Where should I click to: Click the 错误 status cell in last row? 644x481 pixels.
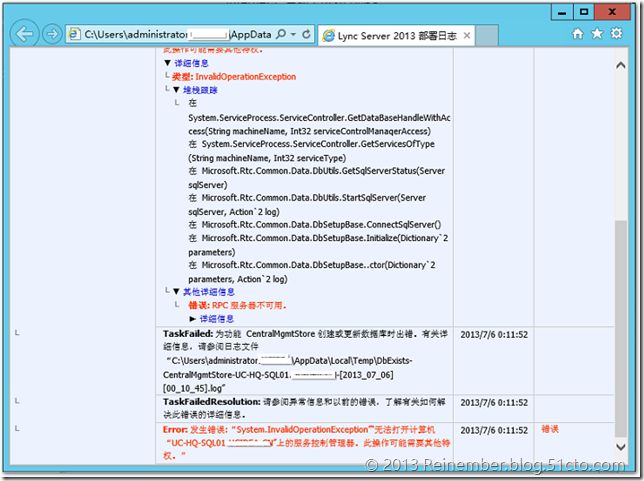550,429
